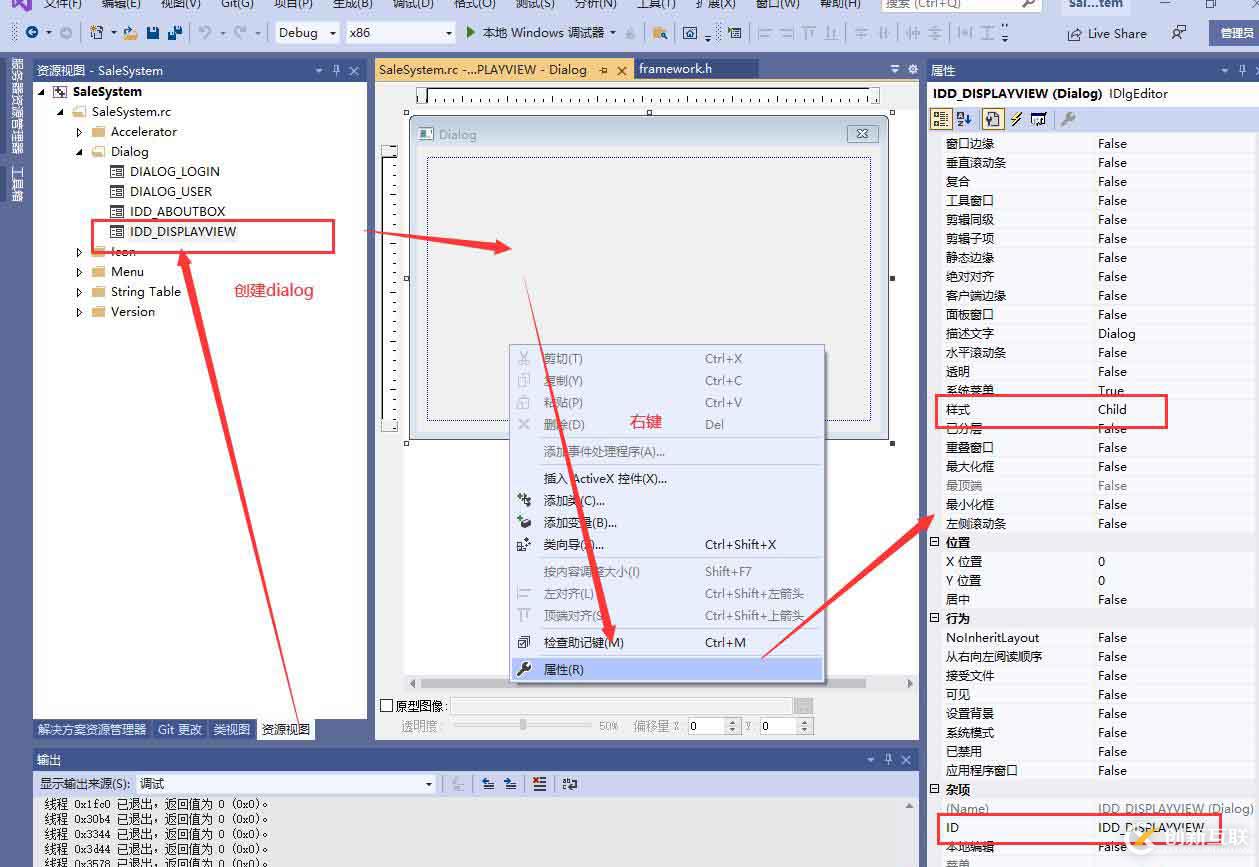The width and height of the screenshot is (1259, 867).
Task: Switch to the 解决方案资源管理器 tab
Action: point(92,730)
